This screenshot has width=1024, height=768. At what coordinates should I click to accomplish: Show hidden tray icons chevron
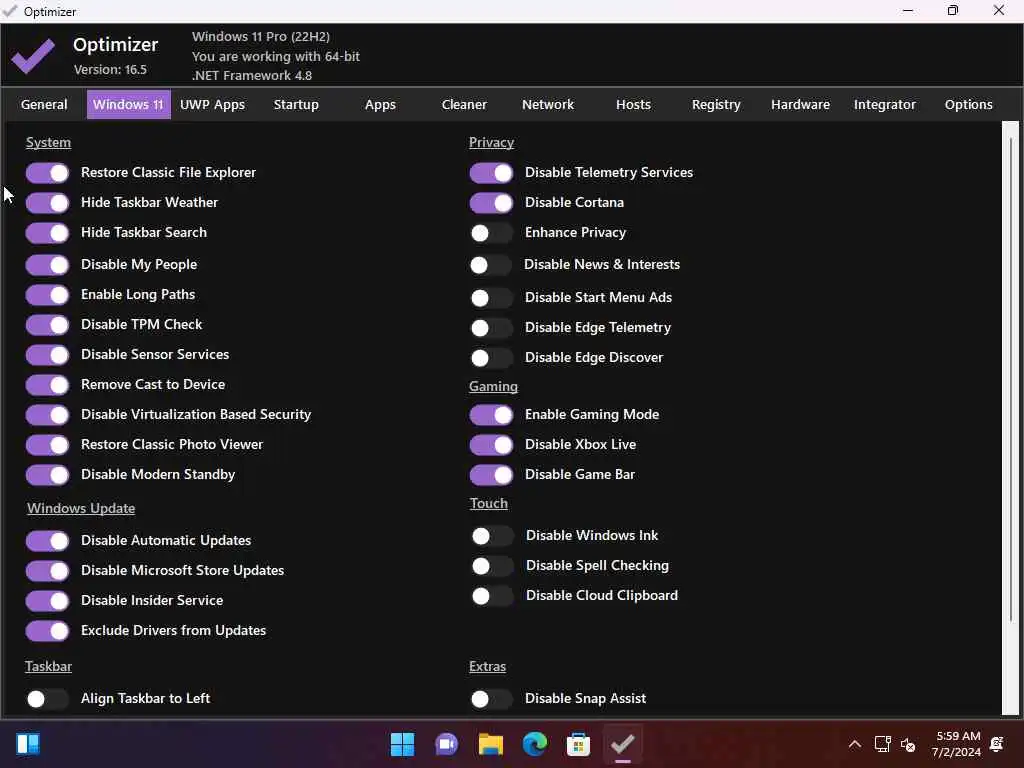pyautogui.click(x=854, y=744)
